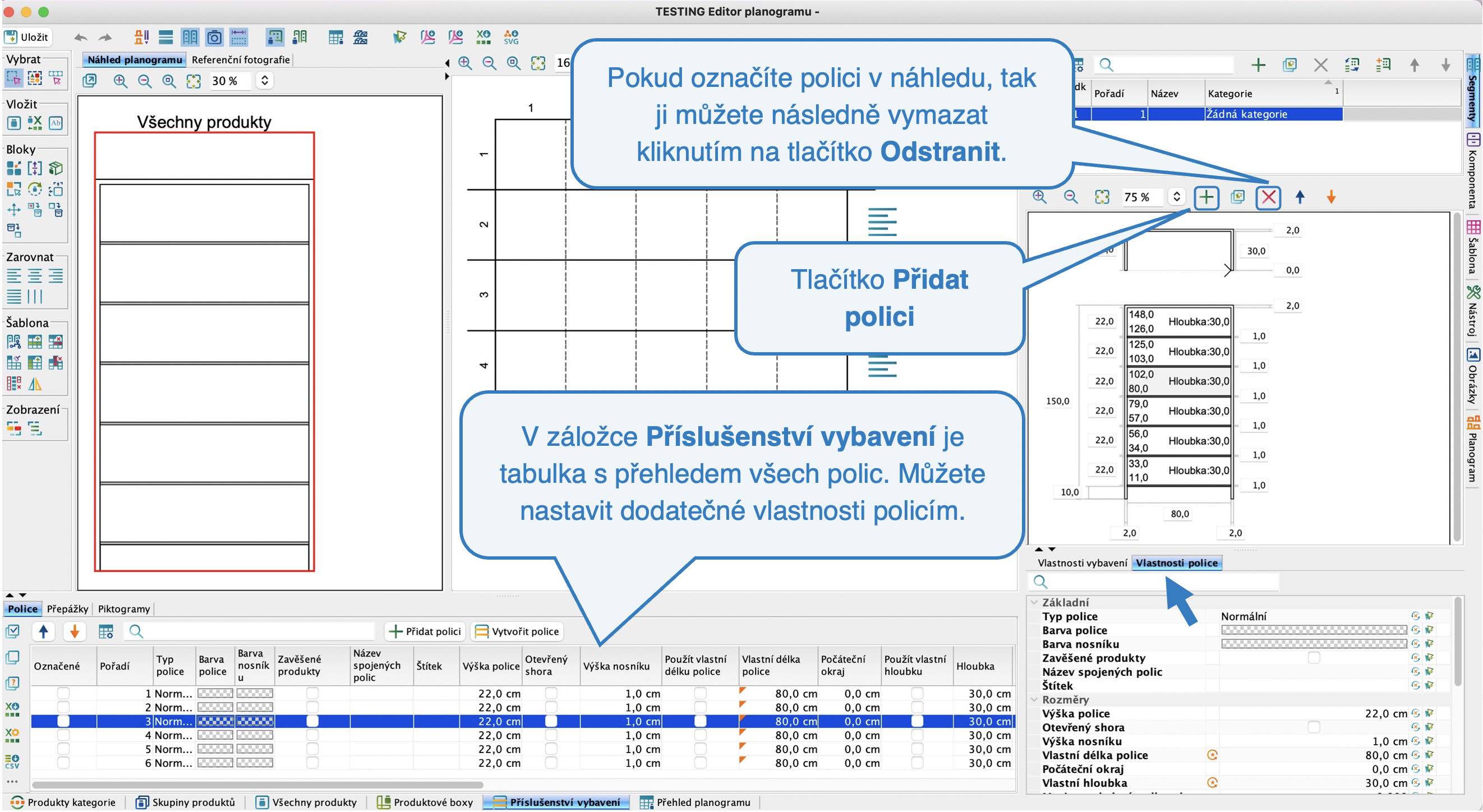Open Referenční fotografie tab
The width and height of the screenshot is (1483, 812).
point(241,59)
